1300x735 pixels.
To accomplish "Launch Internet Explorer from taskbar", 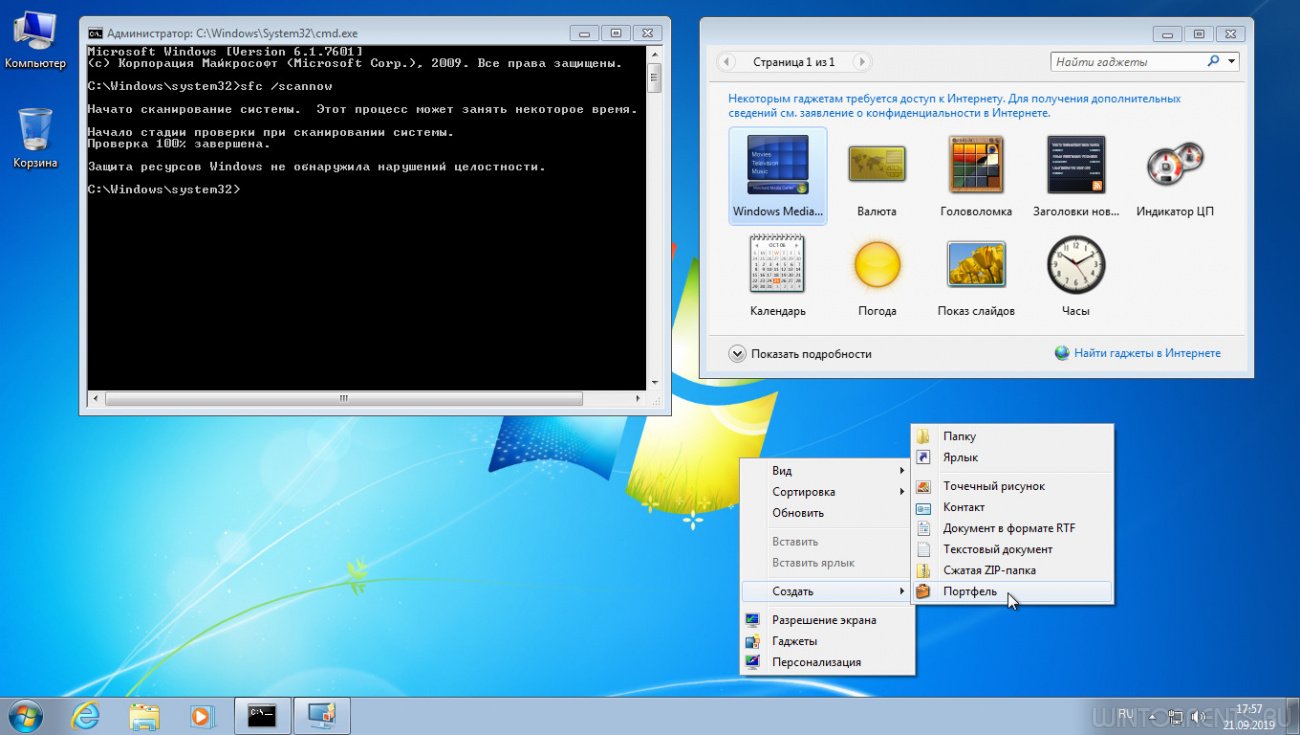I will click(86, 716).
